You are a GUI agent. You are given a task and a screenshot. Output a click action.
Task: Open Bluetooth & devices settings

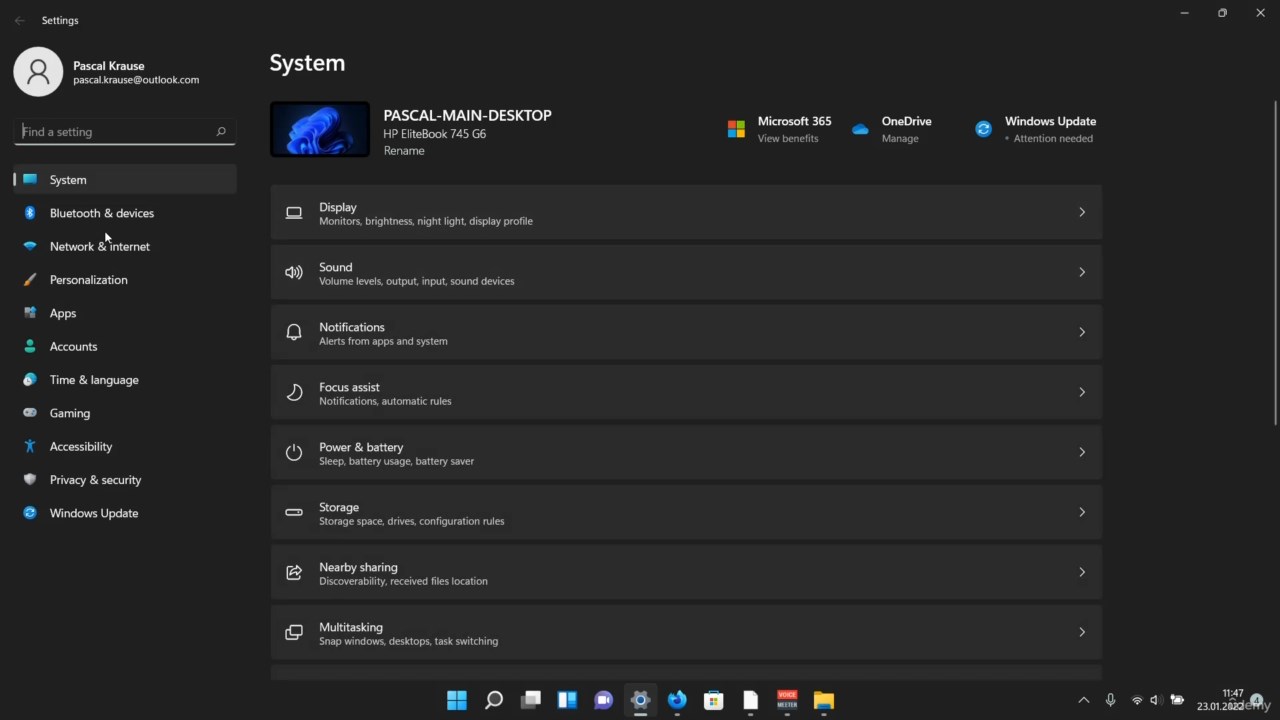point(101,213)
